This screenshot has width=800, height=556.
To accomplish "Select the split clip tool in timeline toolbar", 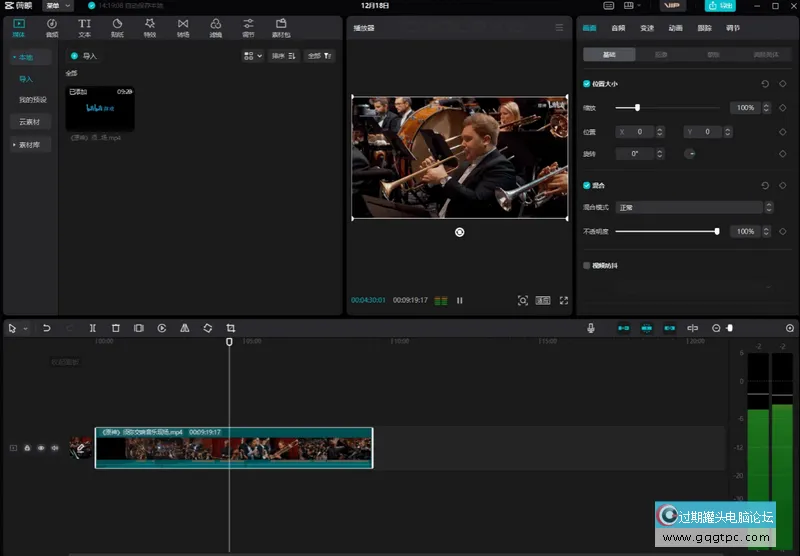I will click(x=92, y=328).
